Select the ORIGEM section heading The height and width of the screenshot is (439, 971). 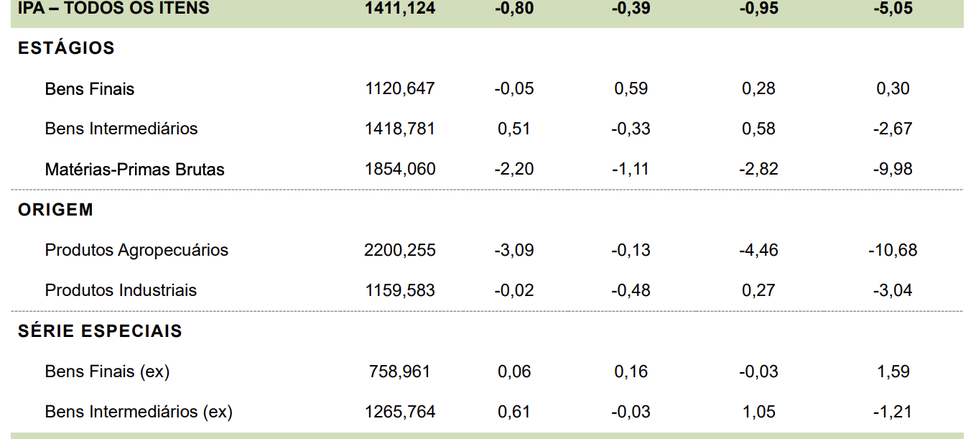click(x=56, y=210)
